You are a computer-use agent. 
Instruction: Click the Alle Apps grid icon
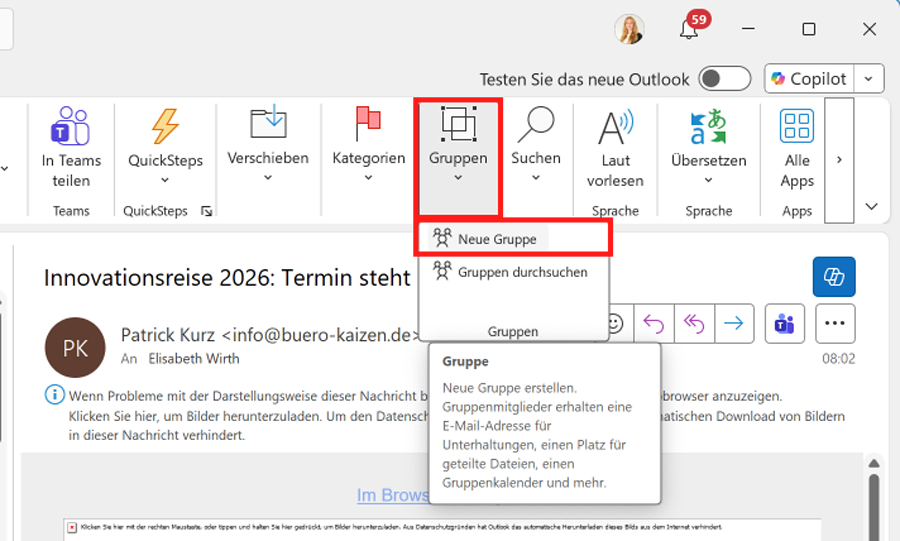797,126
